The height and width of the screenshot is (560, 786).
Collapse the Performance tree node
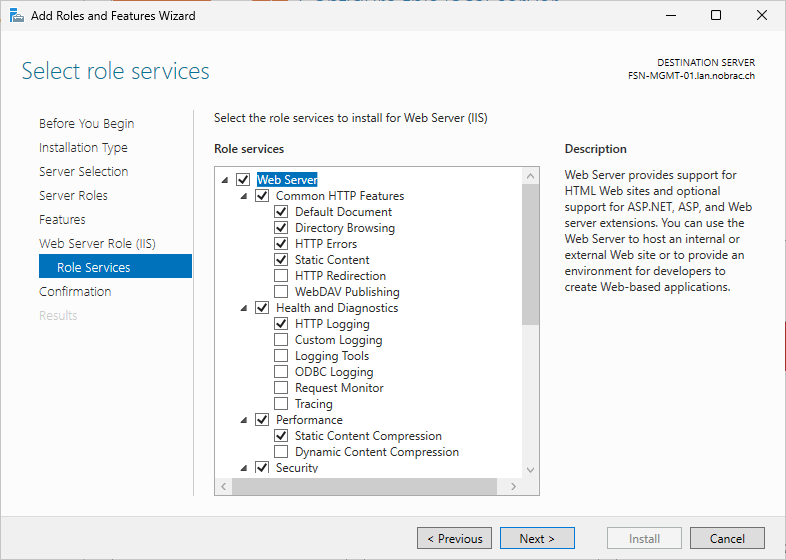click(244, 420)
